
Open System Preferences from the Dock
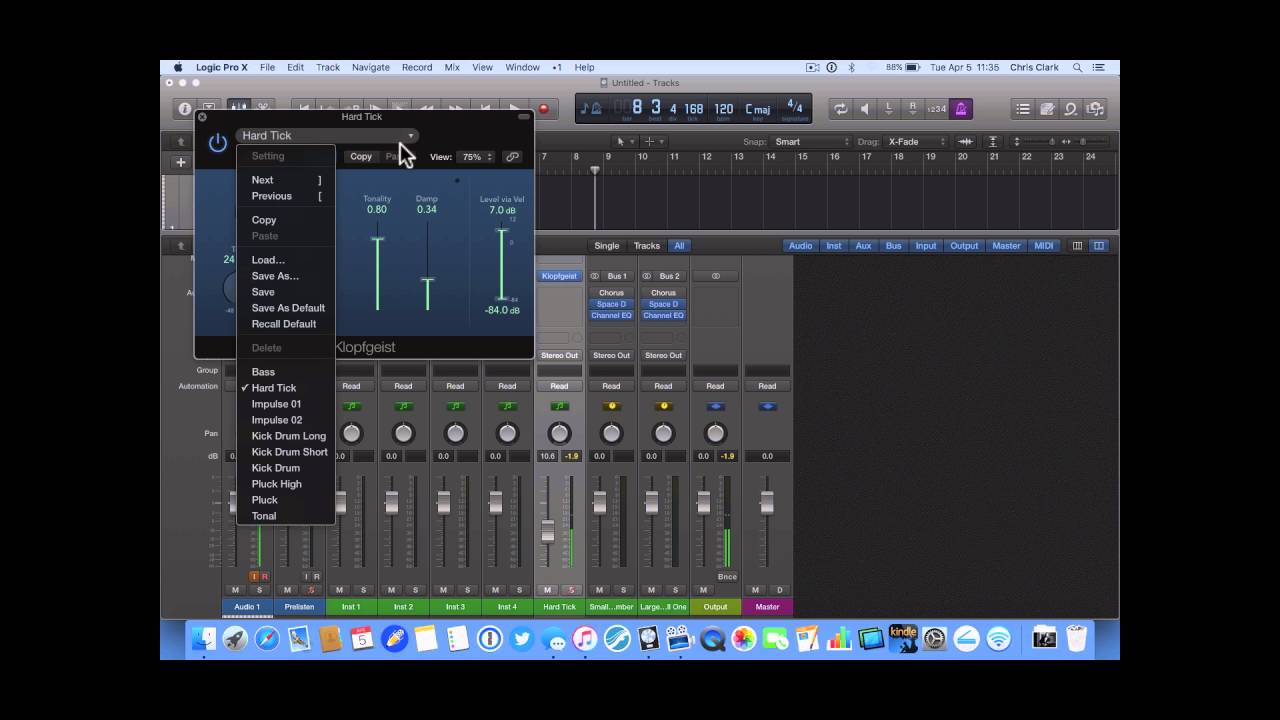point(935,639)
